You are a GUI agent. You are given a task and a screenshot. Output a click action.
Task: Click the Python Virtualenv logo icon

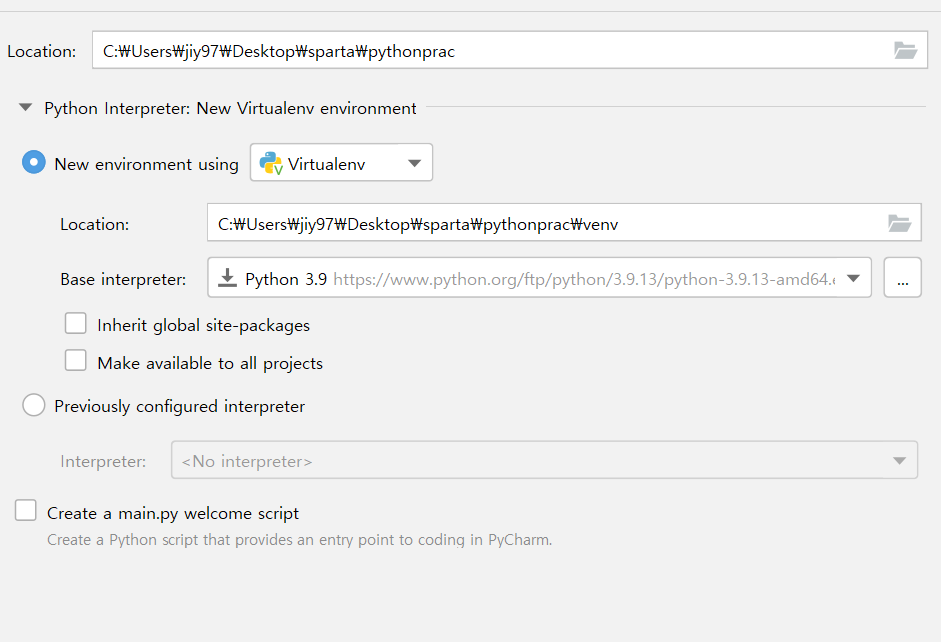pos(271,163)
